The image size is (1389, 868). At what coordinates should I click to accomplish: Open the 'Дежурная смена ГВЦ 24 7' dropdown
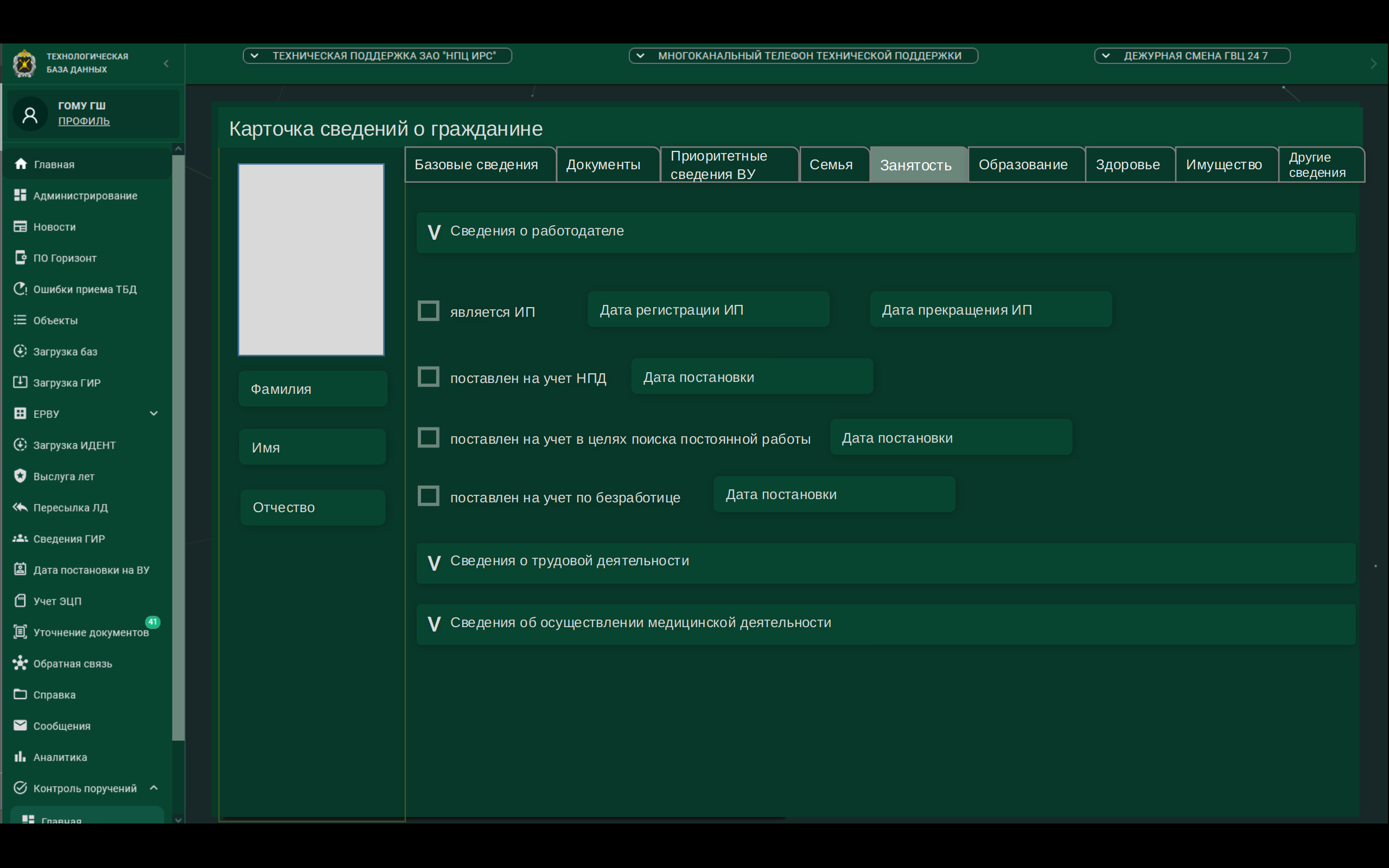(x=1192, y=56)
